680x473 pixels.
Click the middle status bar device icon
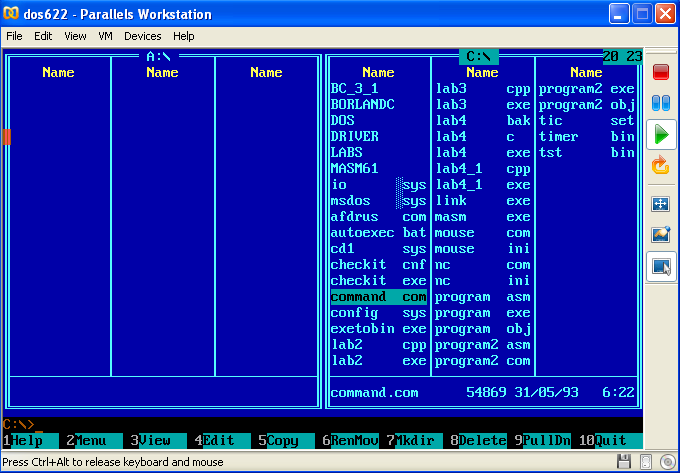click(x=646, y=462)
